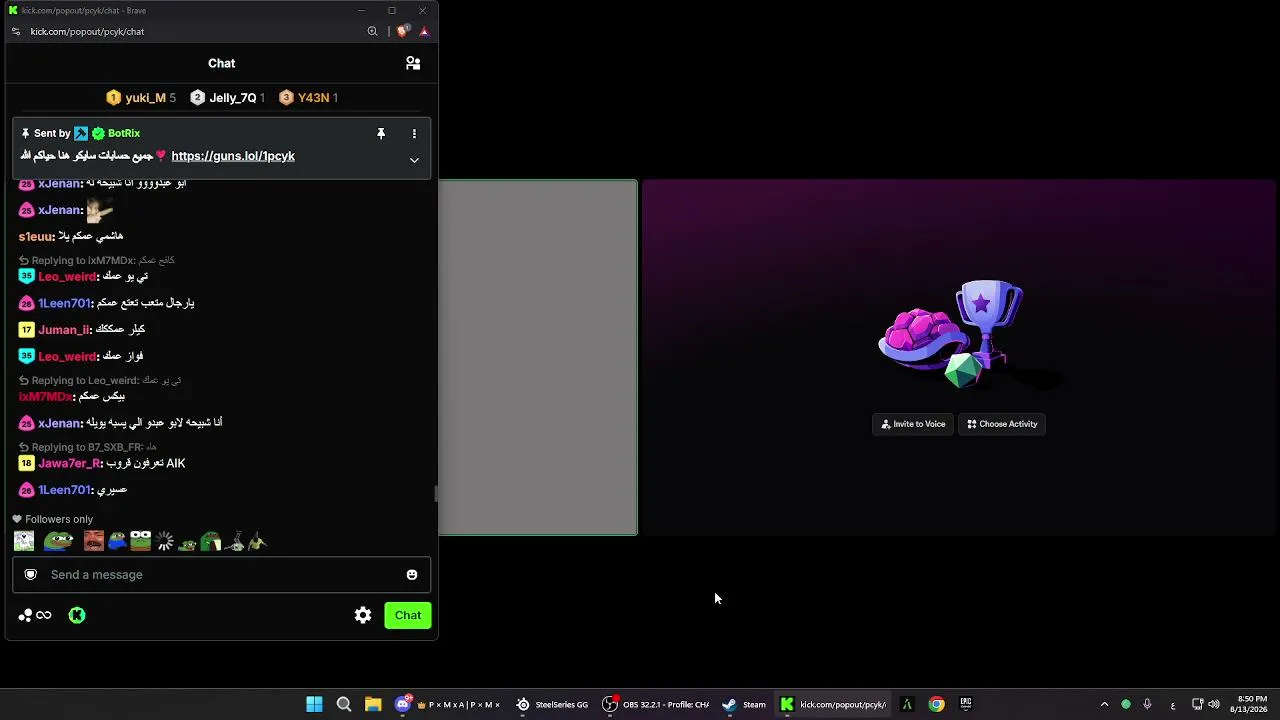This screenshot has width=1280, height=720.
Task: Click 'Followers only' label
Action: [59, 519]
